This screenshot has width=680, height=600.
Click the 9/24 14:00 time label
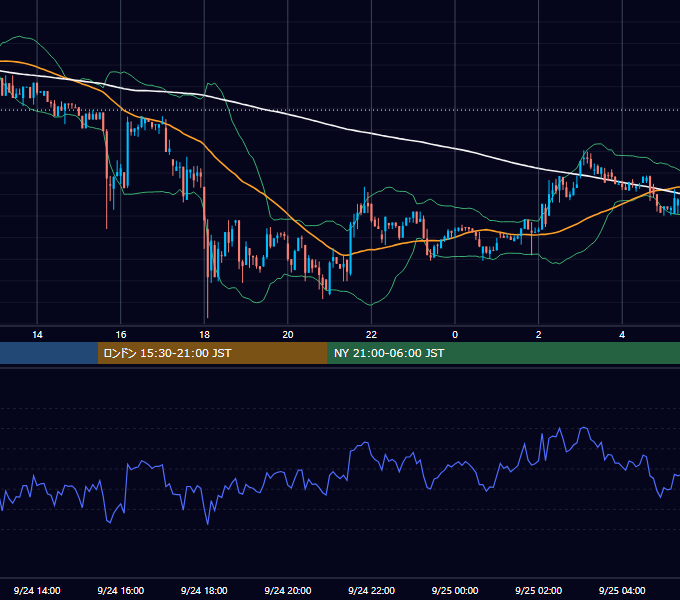37,590
